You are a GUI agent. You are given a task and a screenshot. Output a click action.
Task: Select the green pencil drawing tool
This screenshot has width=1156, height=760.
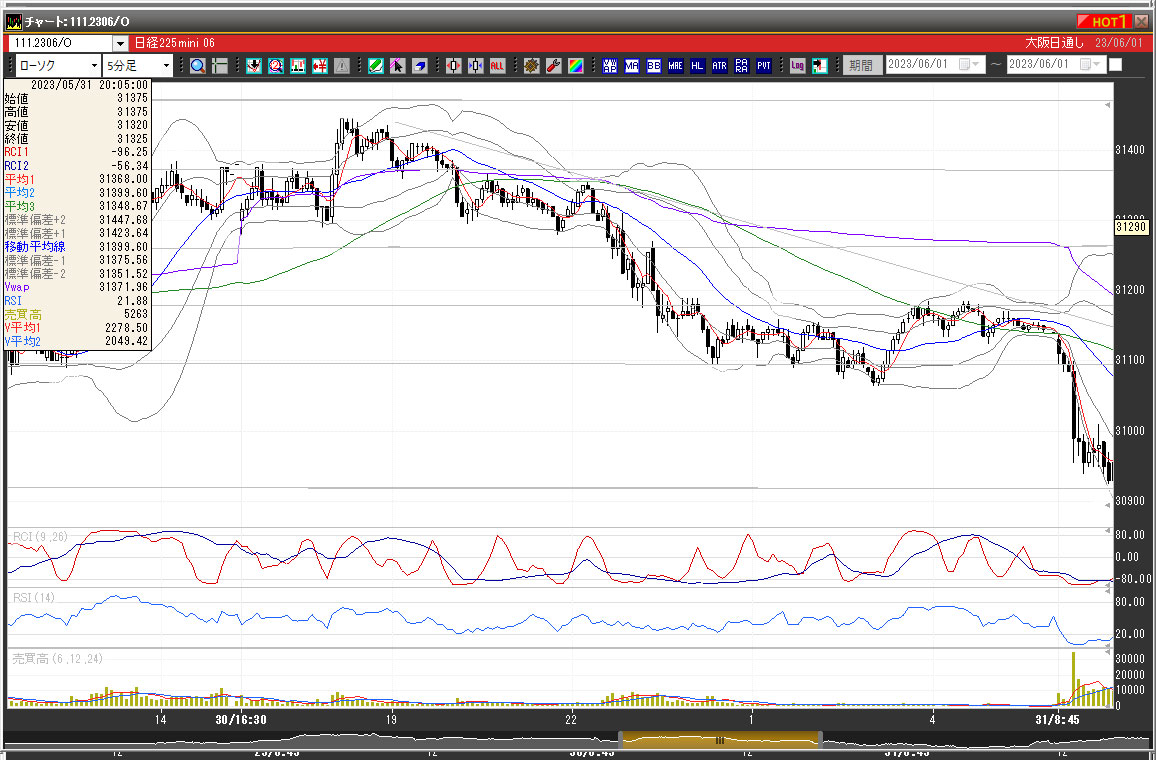376,66
